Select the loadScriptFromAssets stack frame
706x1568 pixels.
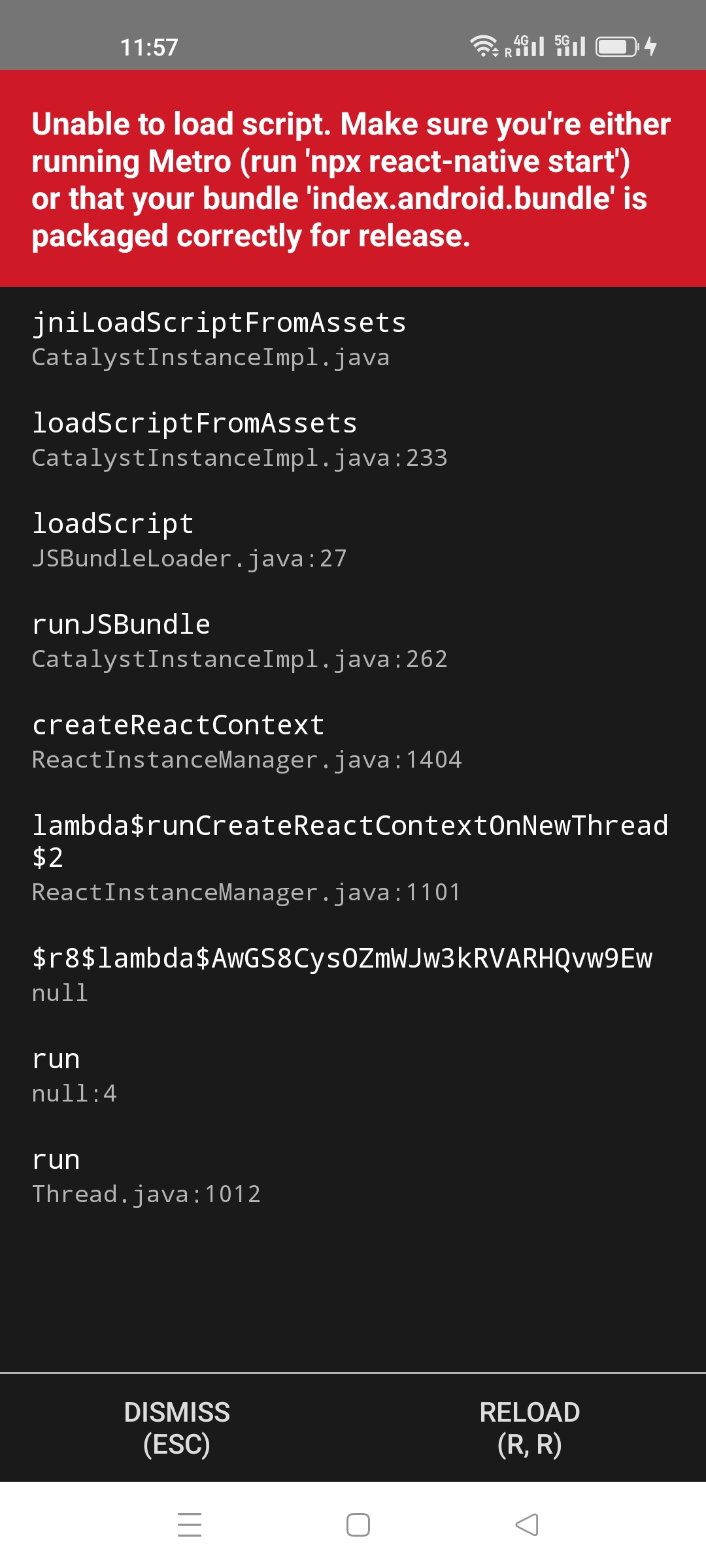click(x=353, y=439)
